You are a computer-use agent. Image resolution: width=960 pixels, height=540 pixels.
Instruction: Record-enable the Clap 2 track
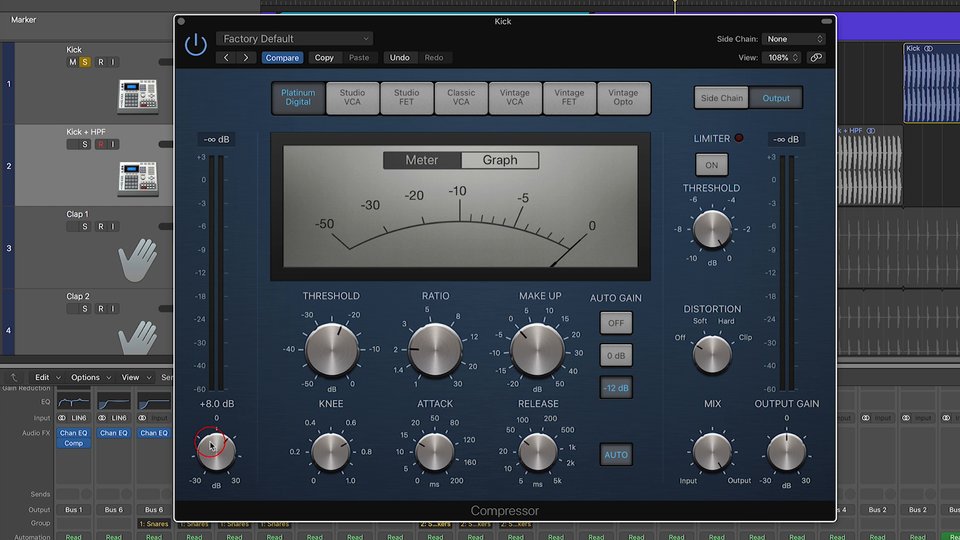click(101, 309)
